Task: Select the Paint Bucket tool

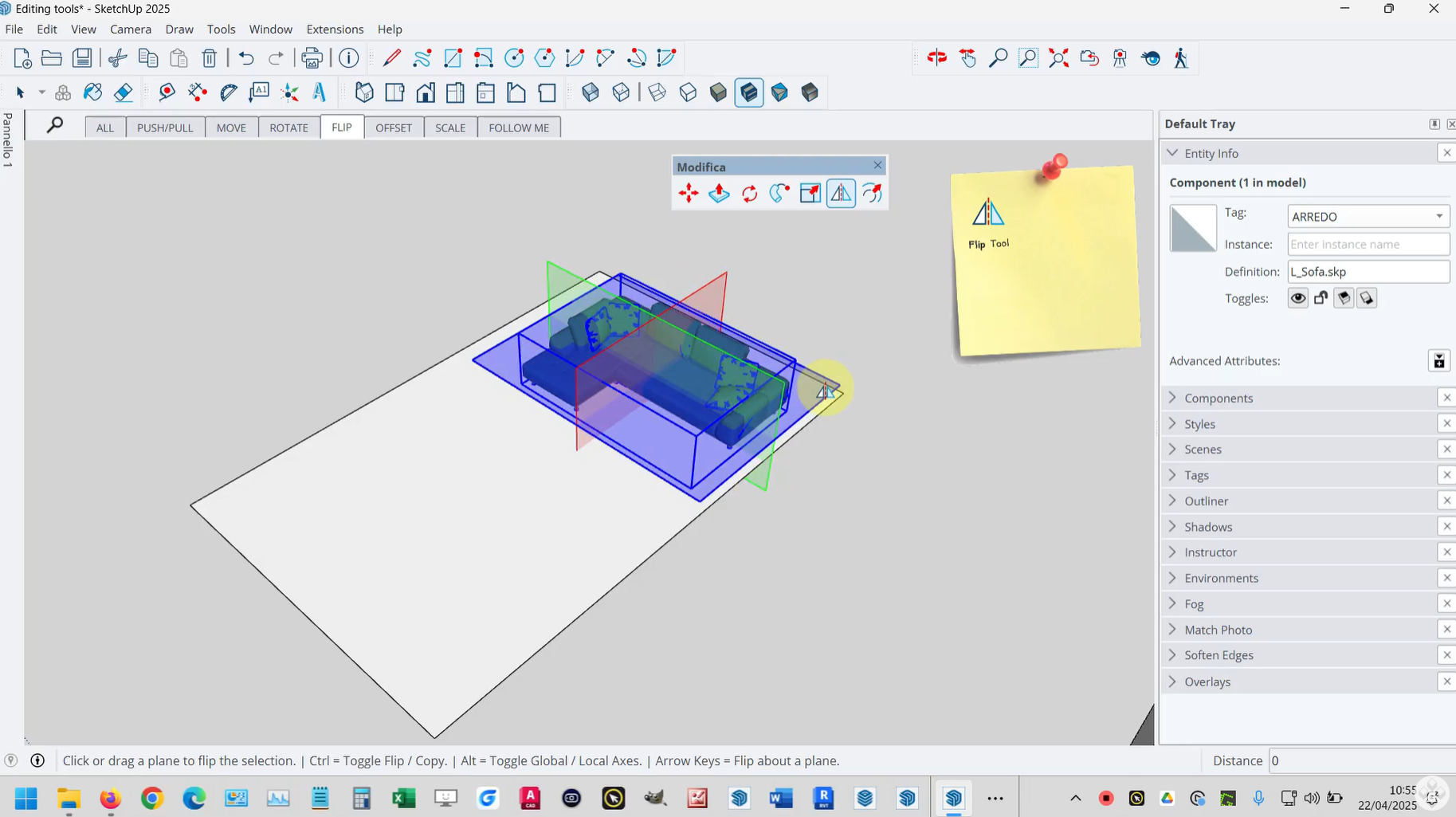Action: (93, 92)
